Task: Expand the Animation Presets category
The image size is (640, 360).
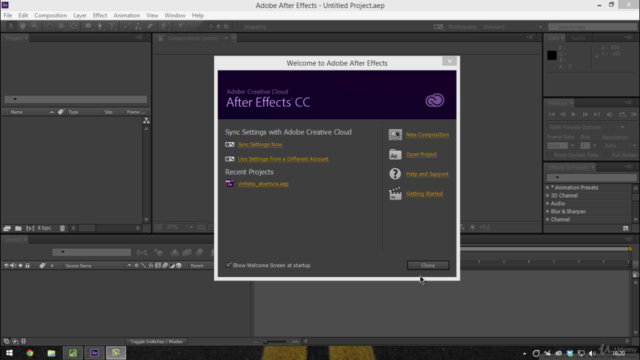Action: click(x=548, y=187)
